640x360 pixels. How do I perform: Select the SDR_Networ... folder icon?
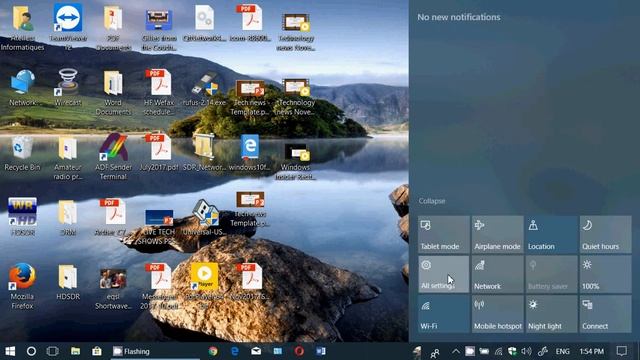point(204,152)
